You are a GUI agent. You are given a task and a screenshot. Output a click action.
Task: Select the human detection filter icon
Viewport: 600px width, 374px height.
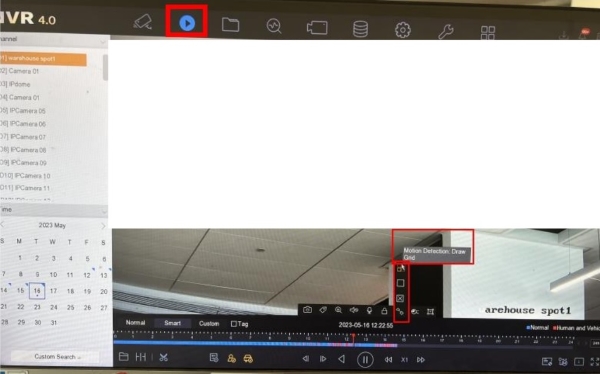point(232,359)
